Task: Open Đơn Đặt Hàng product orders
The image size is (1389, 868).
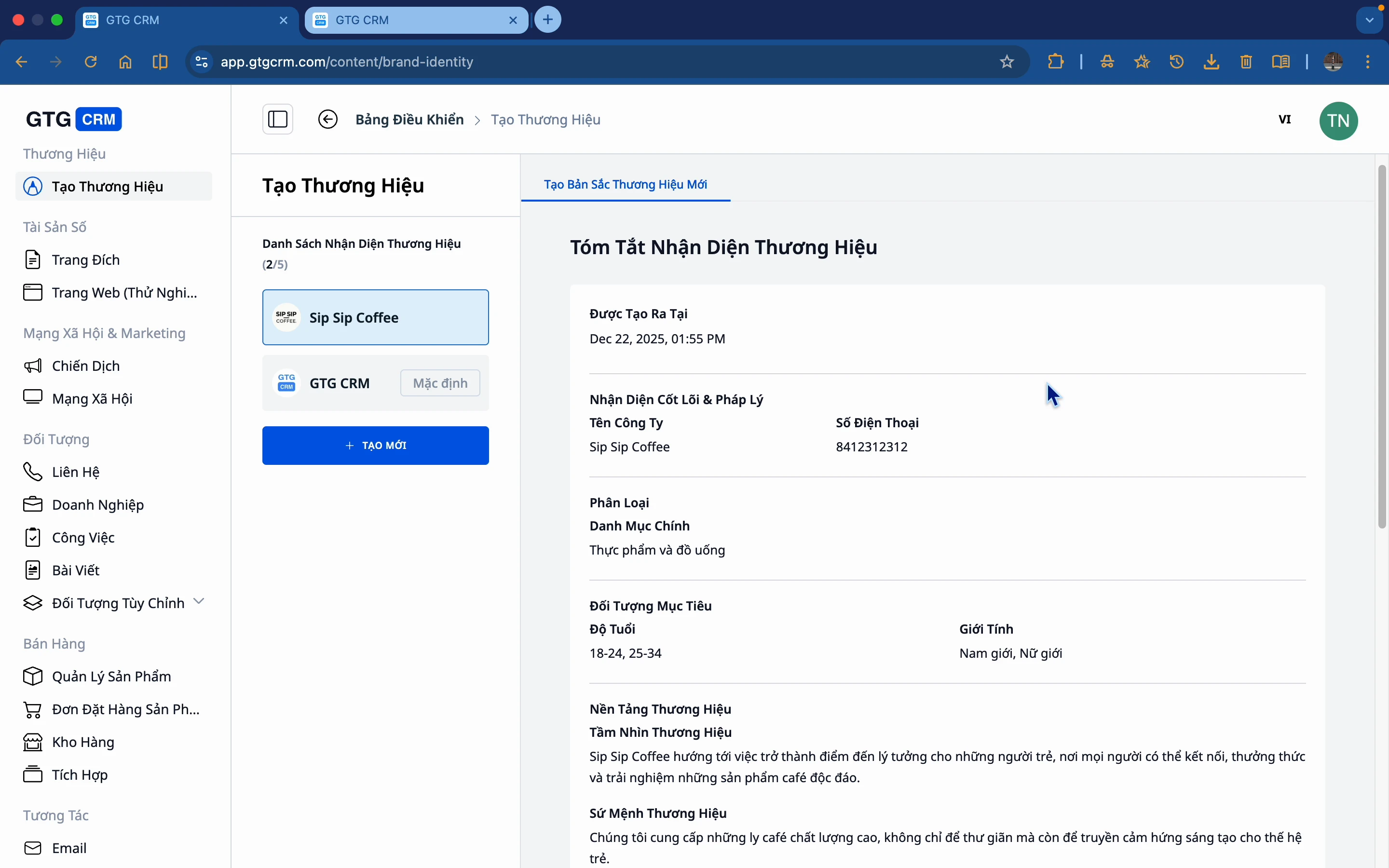Action: click(125, 709)
